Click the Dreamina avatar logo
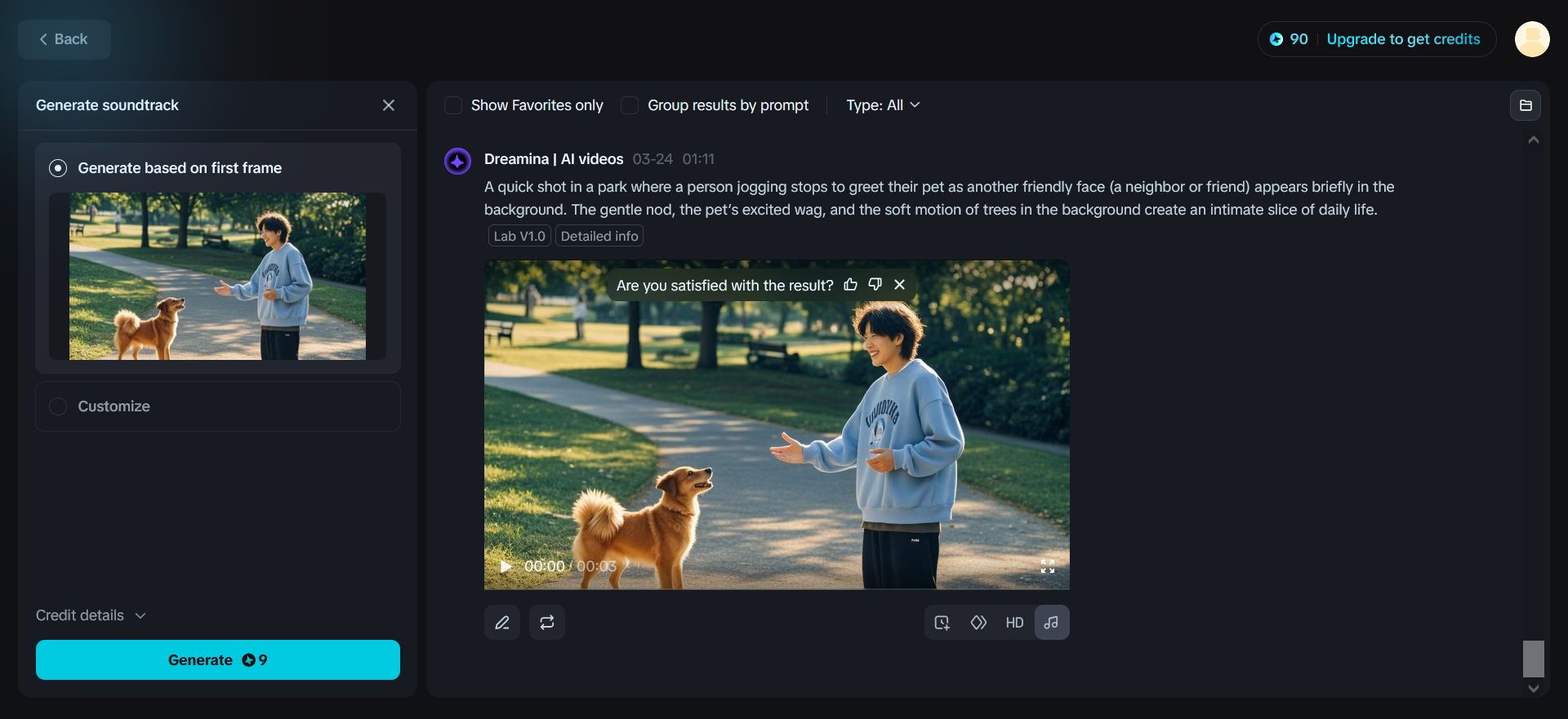 457,161
